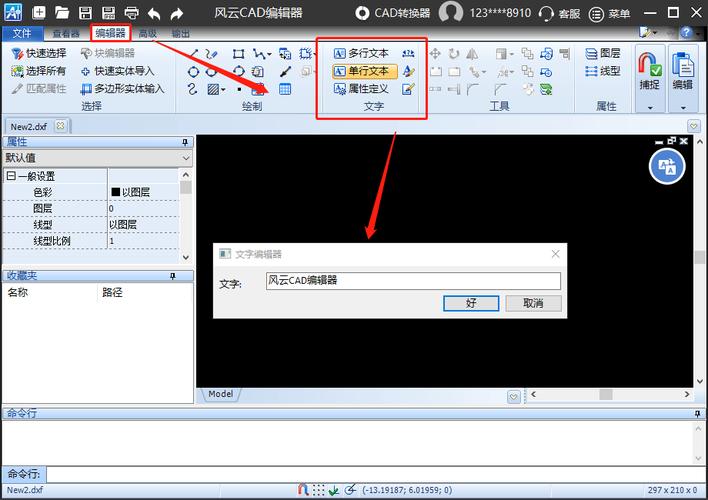Select the mirror tool in 工具 group
The width and height of the screenshot is (708, 500).
pos(472,54)
